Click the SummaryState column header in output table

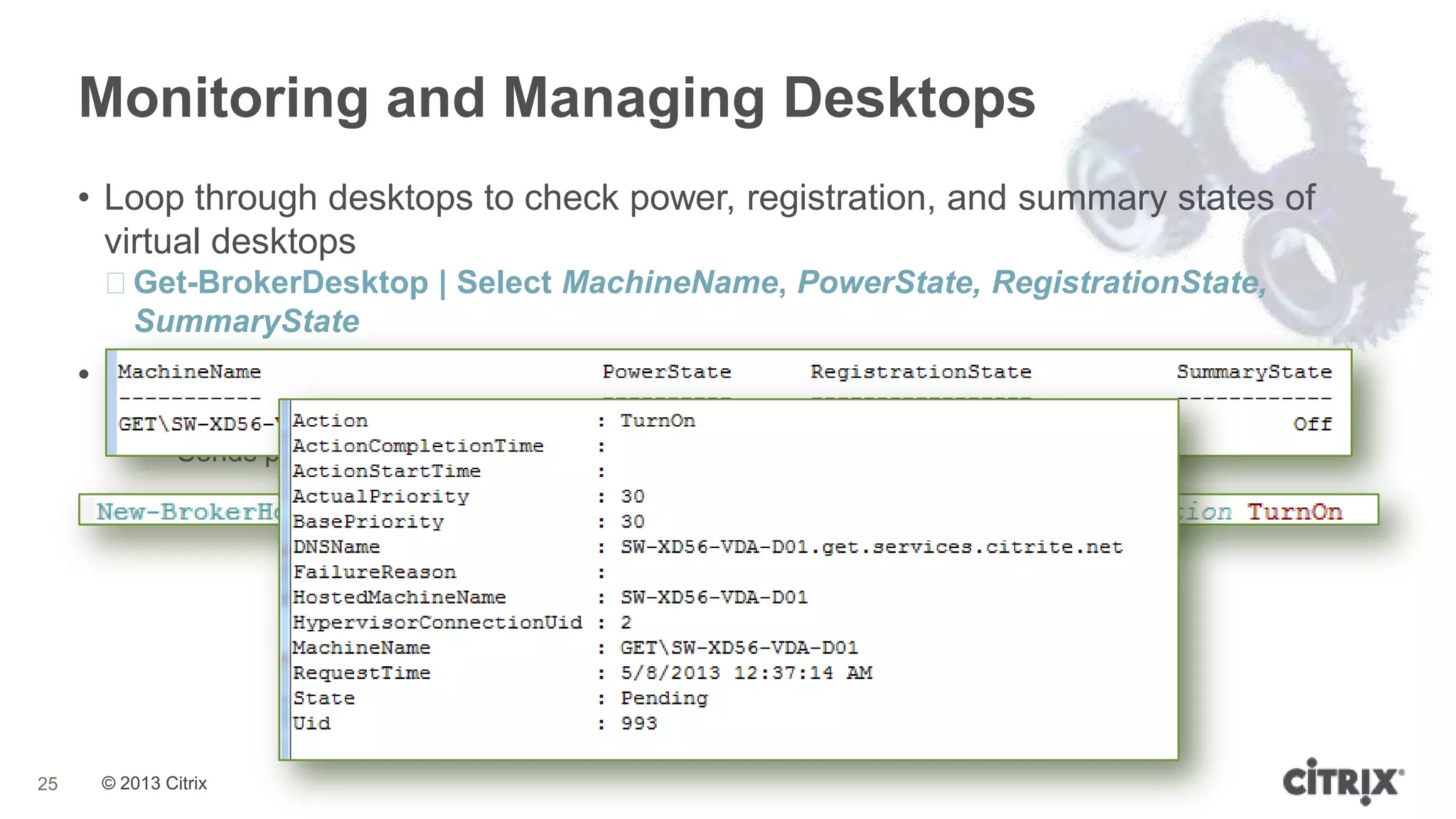pos(1254,372)
